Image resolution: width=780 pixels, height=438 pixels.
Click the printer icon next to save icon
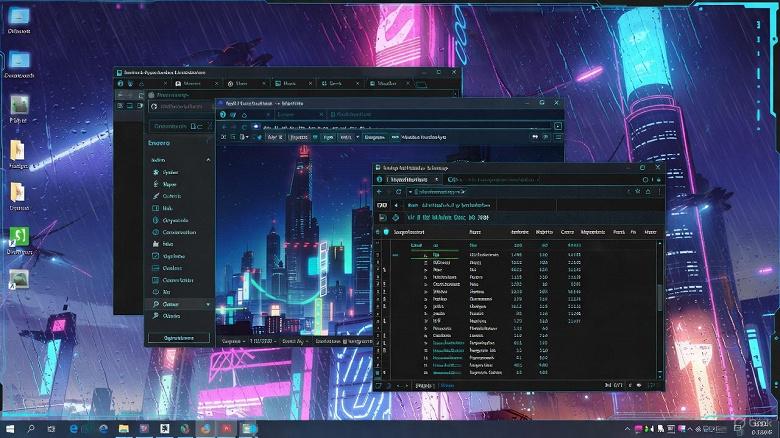pyautogui.click(x=395, y=218)
